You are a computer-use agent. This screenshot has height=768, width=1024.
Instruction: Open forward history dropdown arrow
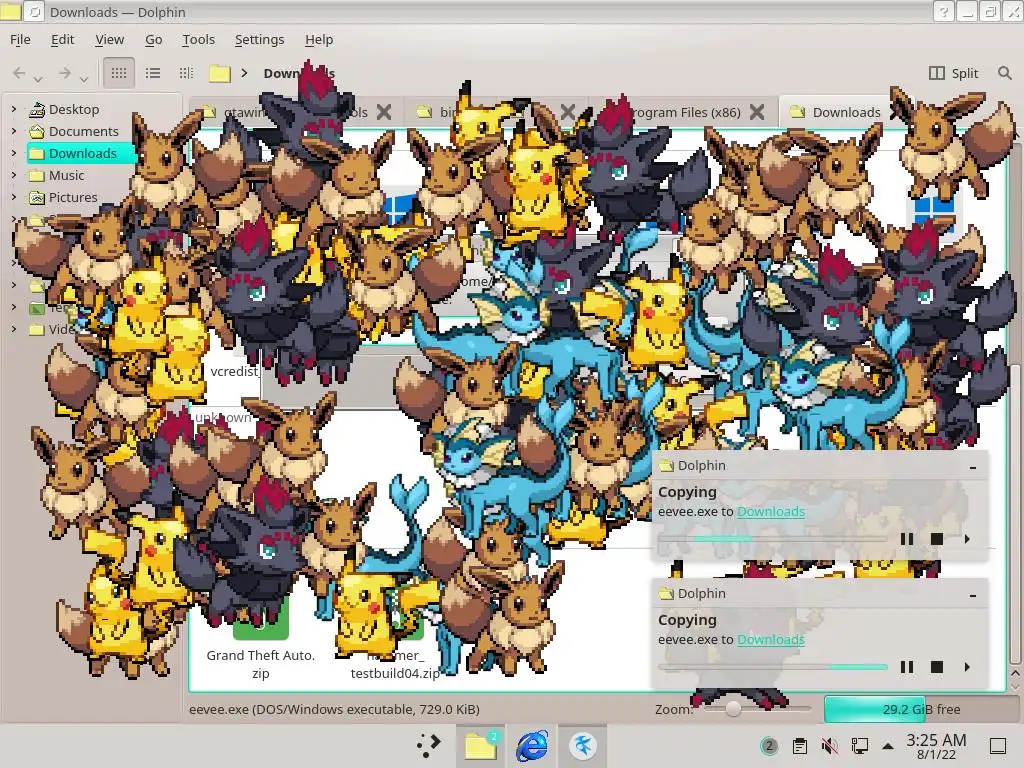[x=84, y=78]
